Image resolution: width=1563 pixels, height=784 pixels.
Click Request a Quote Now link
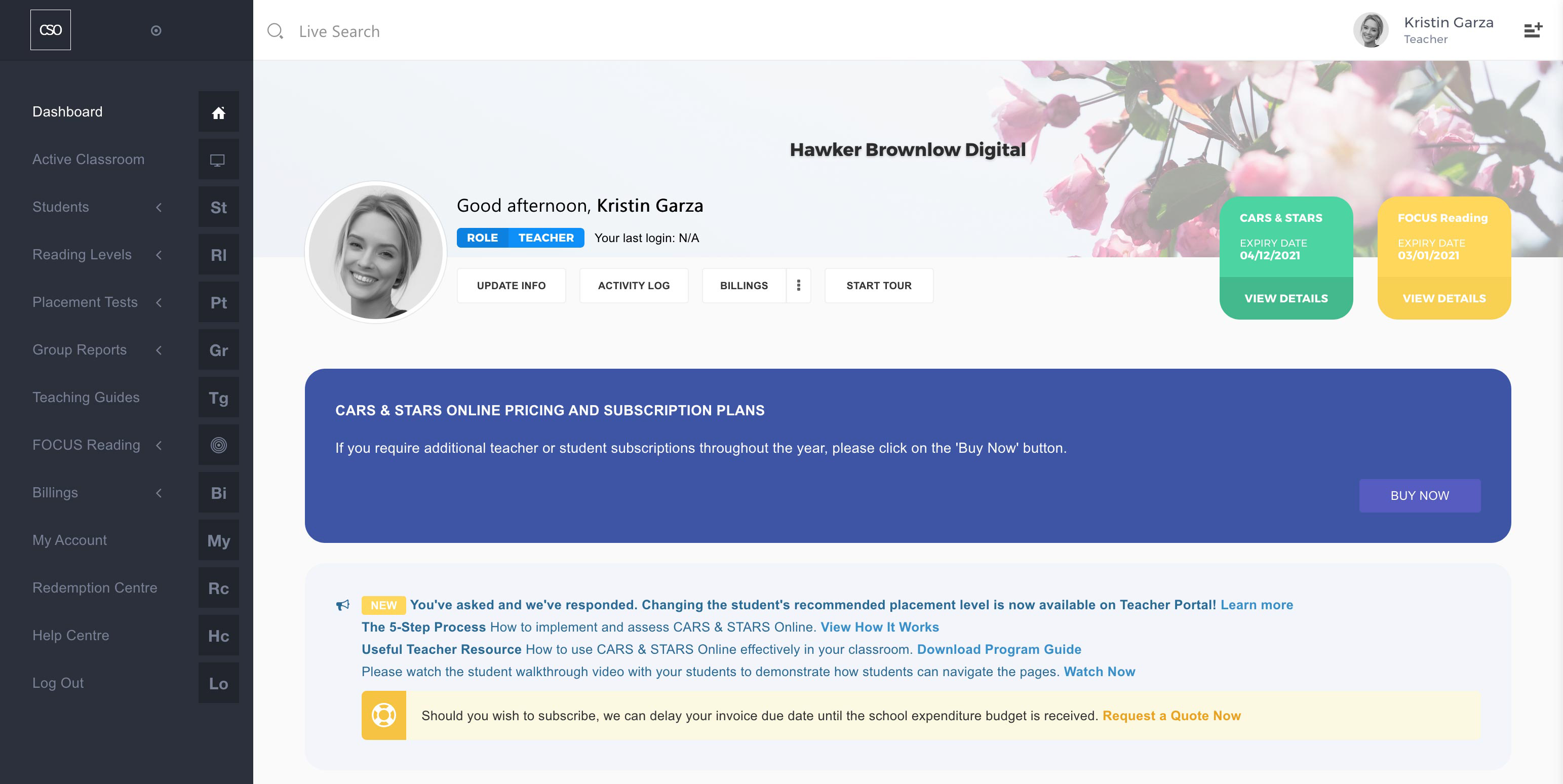pos(1171,716)
